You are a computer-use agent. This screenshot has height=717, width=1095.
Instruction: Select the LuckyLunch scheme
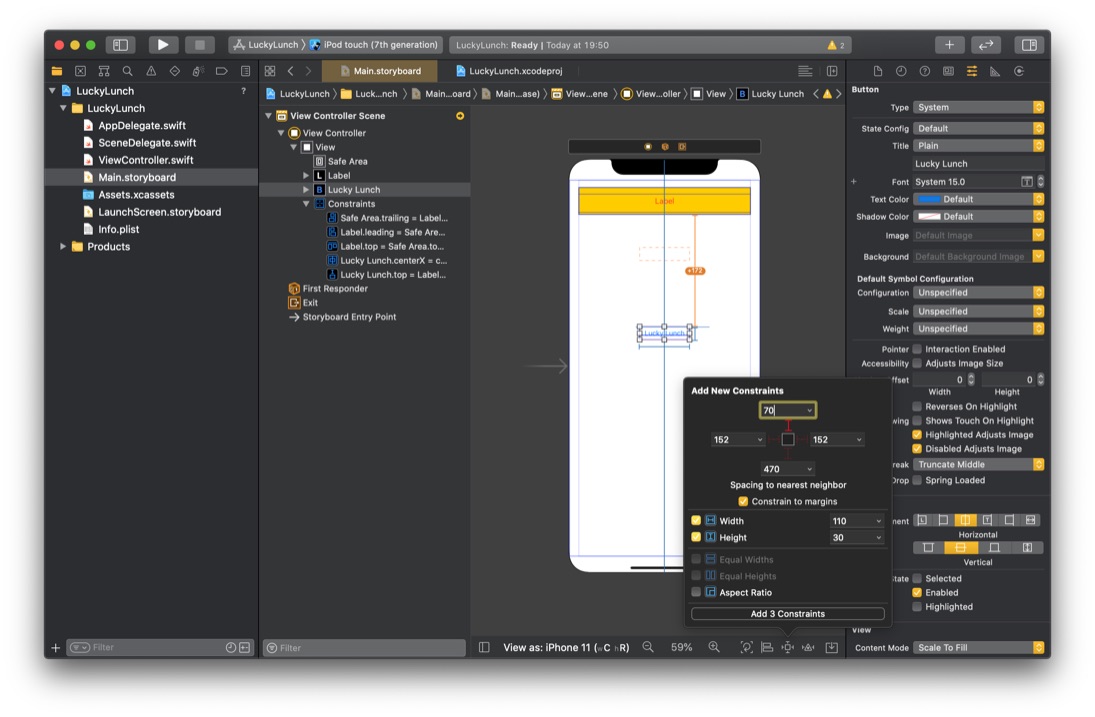pos(265,45)
